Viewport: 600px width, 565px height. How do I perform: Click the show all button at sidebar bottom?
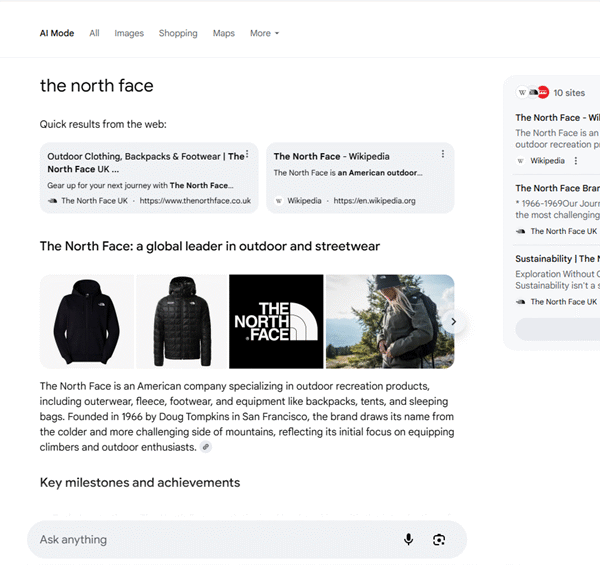coord(558,329)
